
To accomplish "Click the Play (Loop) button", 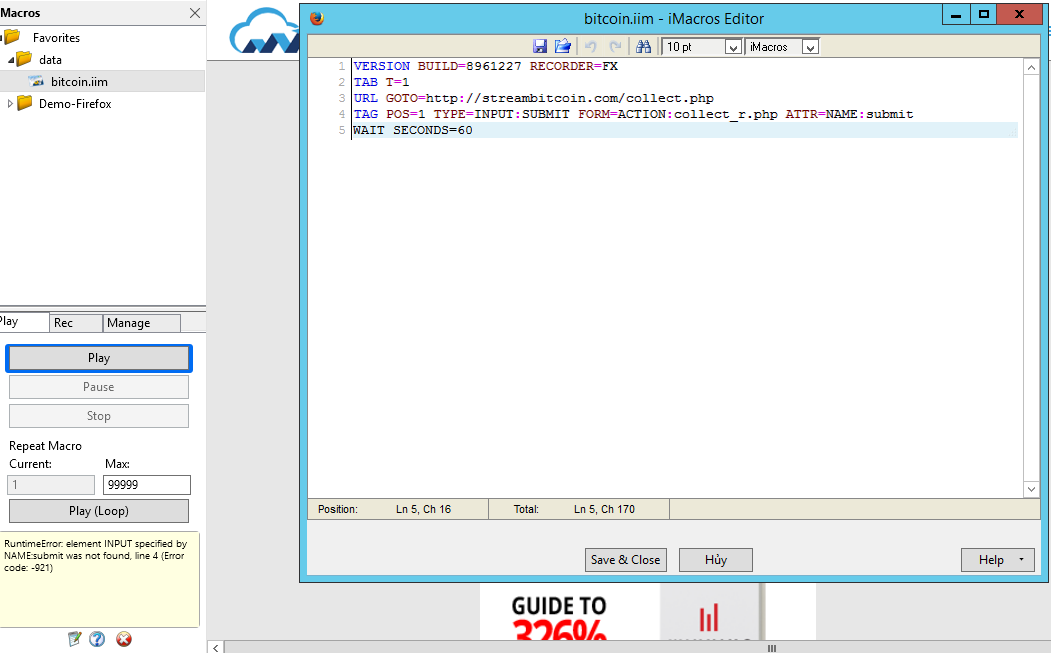I will [x=99, y=511].
